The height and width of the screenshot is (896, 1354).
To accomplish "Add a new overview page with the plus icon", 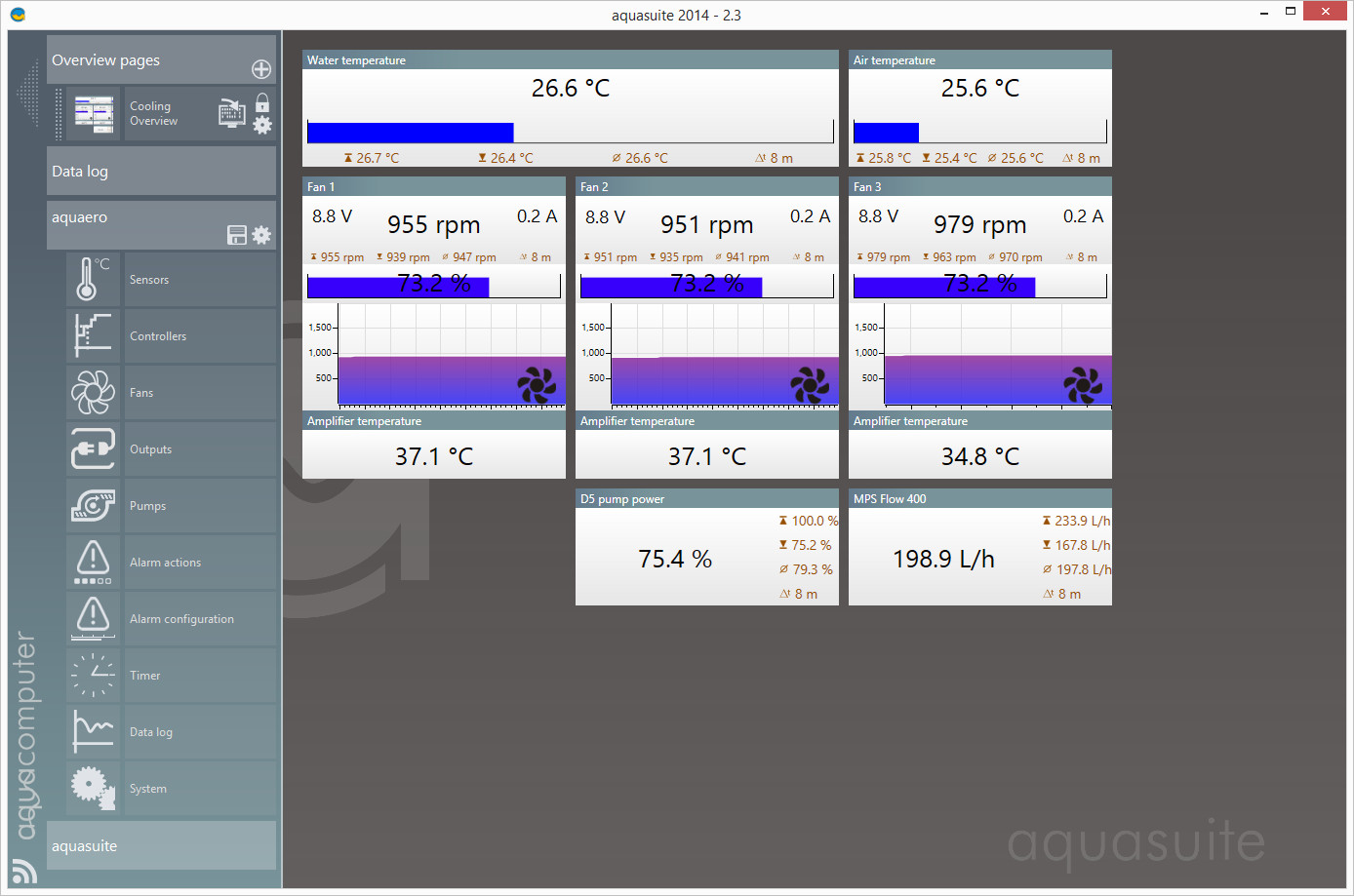I will pos(261,69).
